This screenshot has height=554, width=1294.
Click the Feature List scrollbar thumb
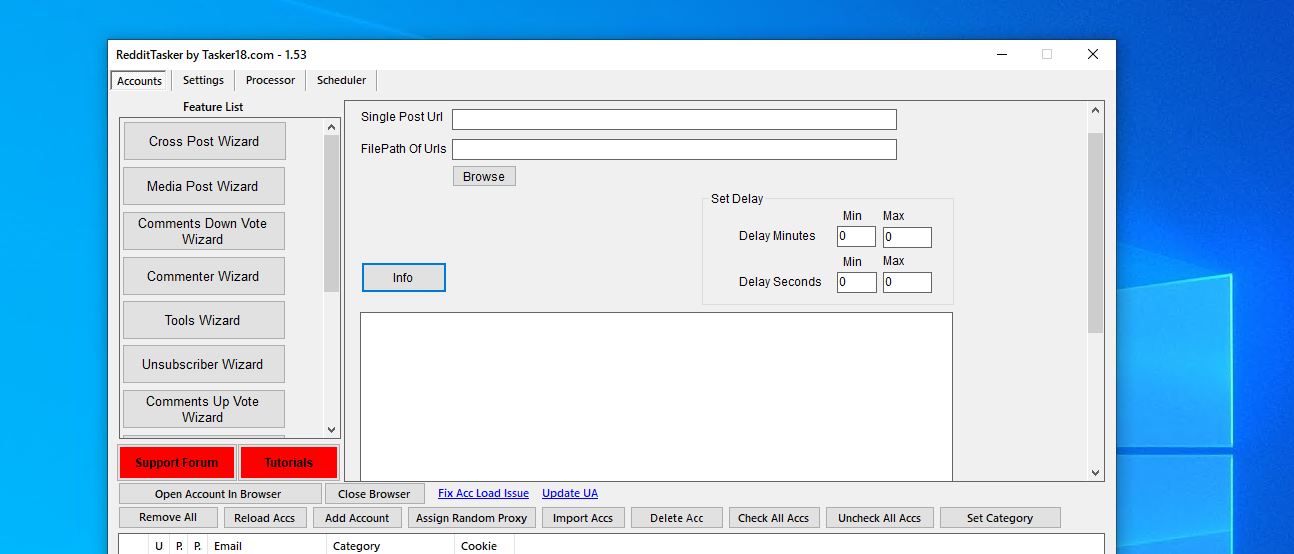(x=332, y=214)
